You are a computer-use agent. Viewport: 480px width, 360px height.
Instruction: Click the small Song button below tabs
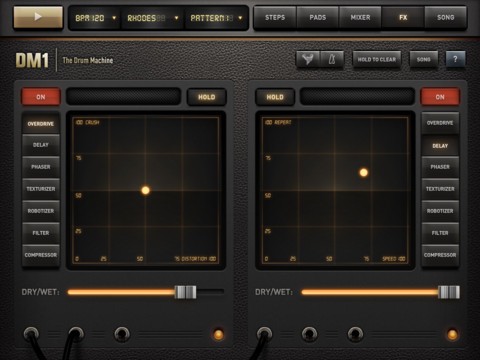click(x=424, y=60)
